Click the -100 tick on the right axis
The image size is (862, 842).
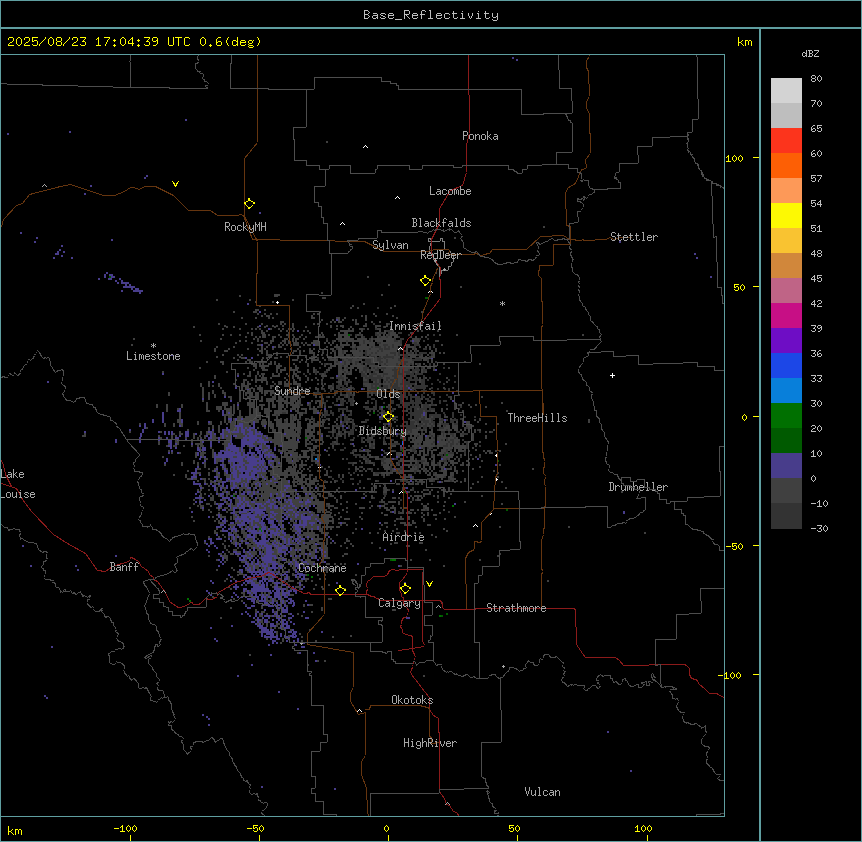731,675
